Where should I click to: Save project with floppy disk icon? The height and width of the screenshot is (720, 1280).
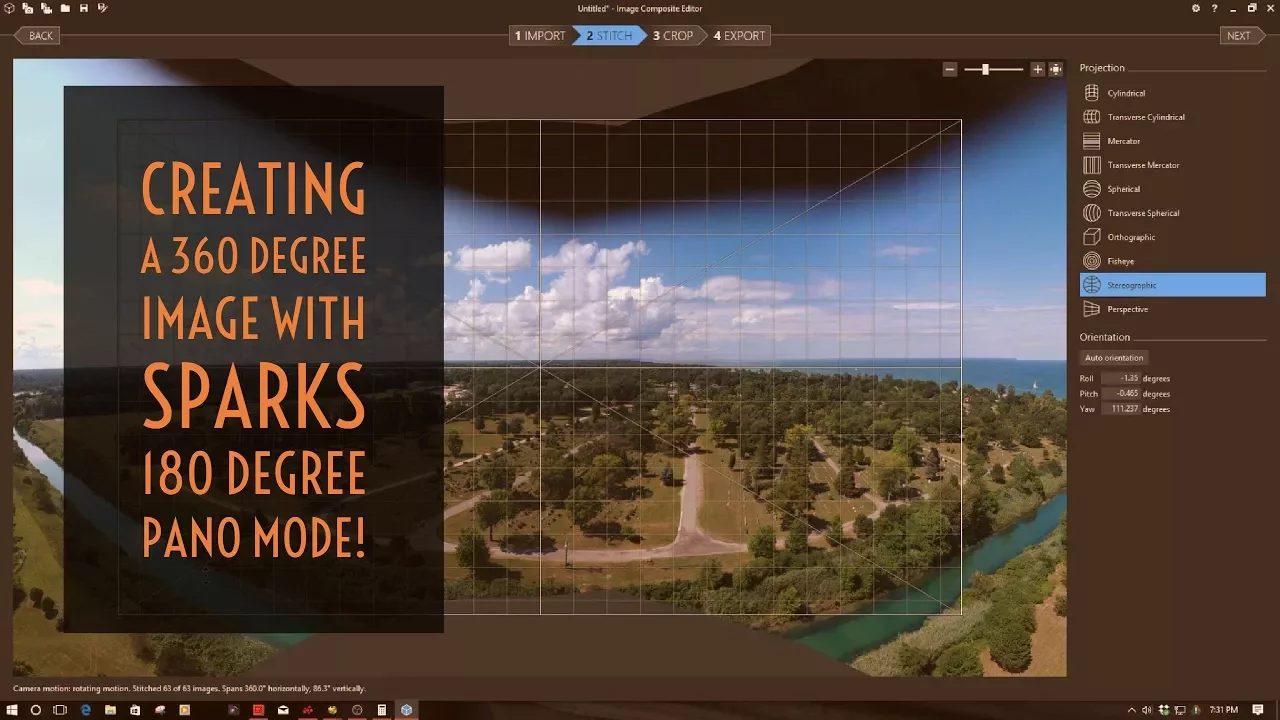(x=84, y=8)
